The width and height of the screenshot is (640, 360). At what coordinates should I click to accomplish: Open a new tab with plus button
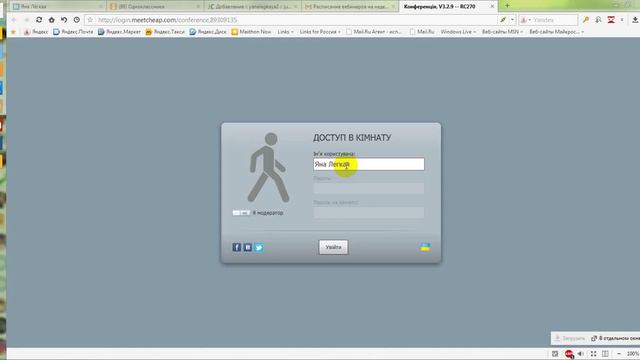coord(507,6)
